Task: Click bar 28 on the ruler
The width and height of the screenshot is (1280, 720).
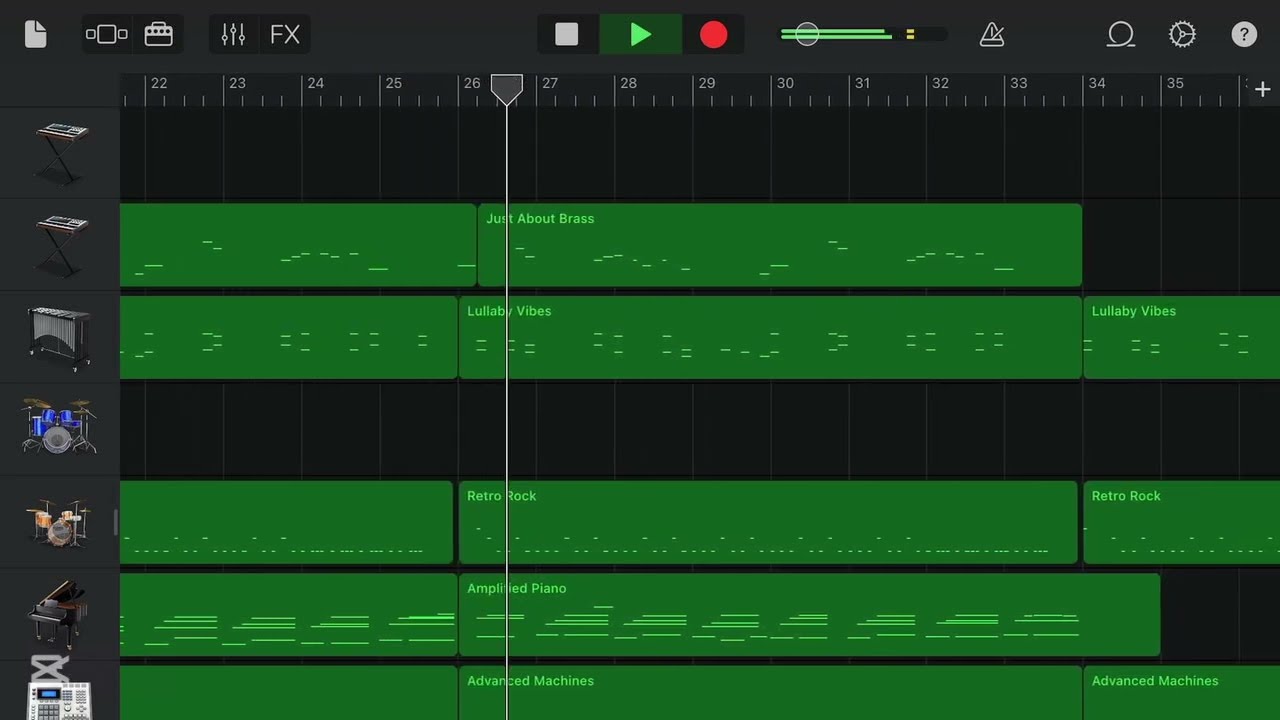Action: pyautogui.click(x=628, y=84)
